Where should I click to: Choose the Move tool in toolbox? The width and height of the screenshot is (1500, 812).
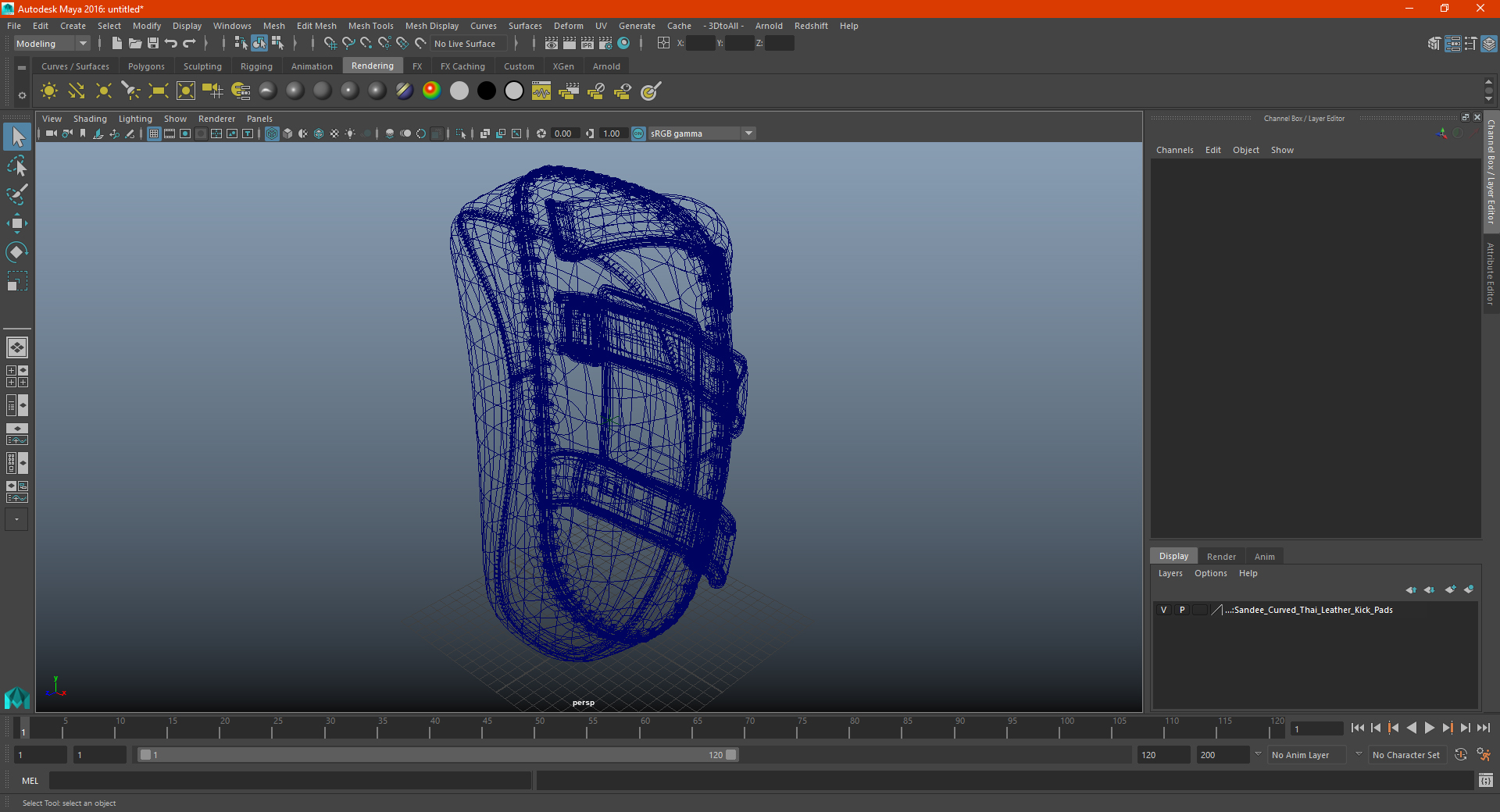click(x=17, y=223)
